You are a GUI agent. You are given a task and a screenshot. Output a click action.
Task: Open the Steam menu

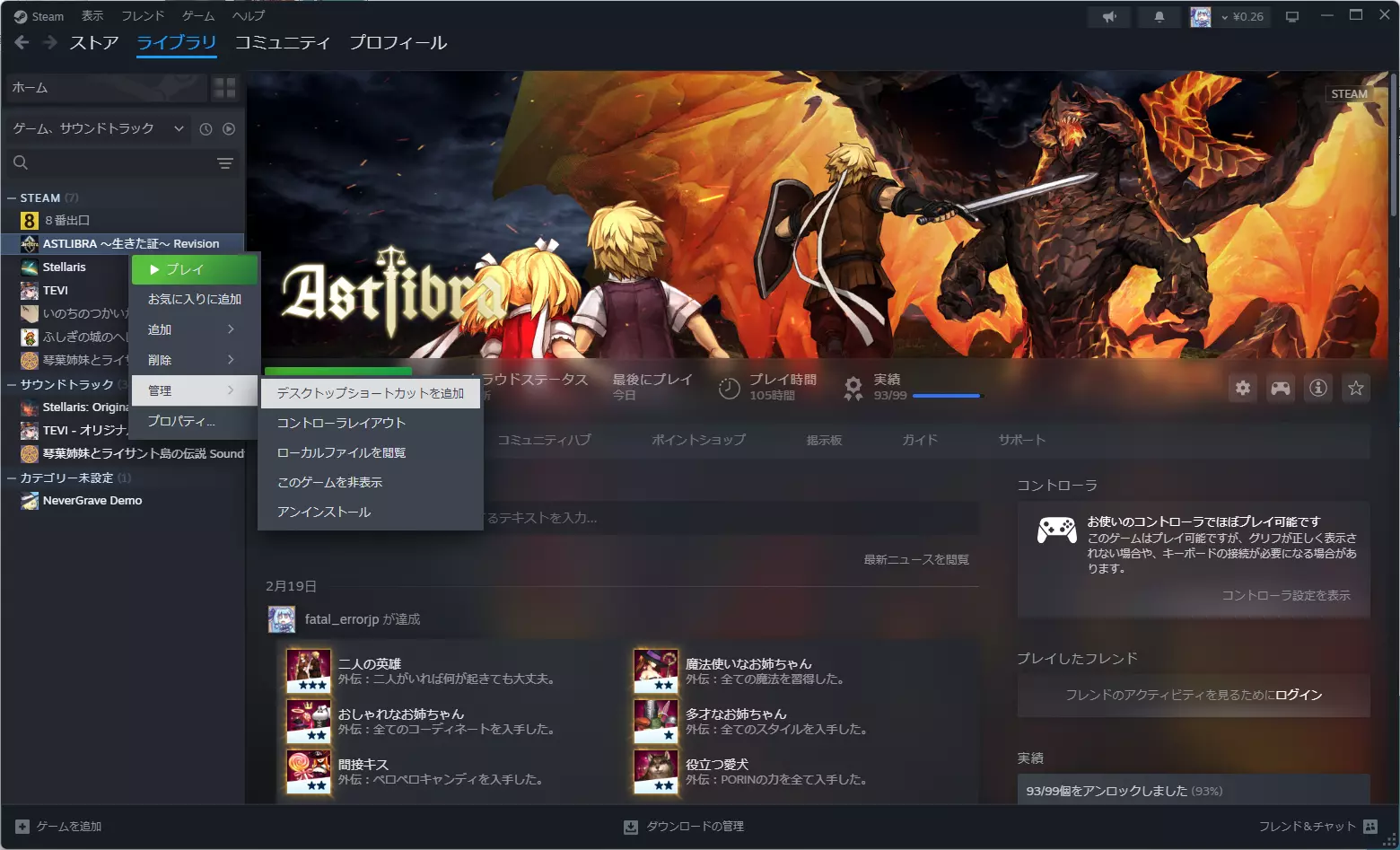[39, 16]
